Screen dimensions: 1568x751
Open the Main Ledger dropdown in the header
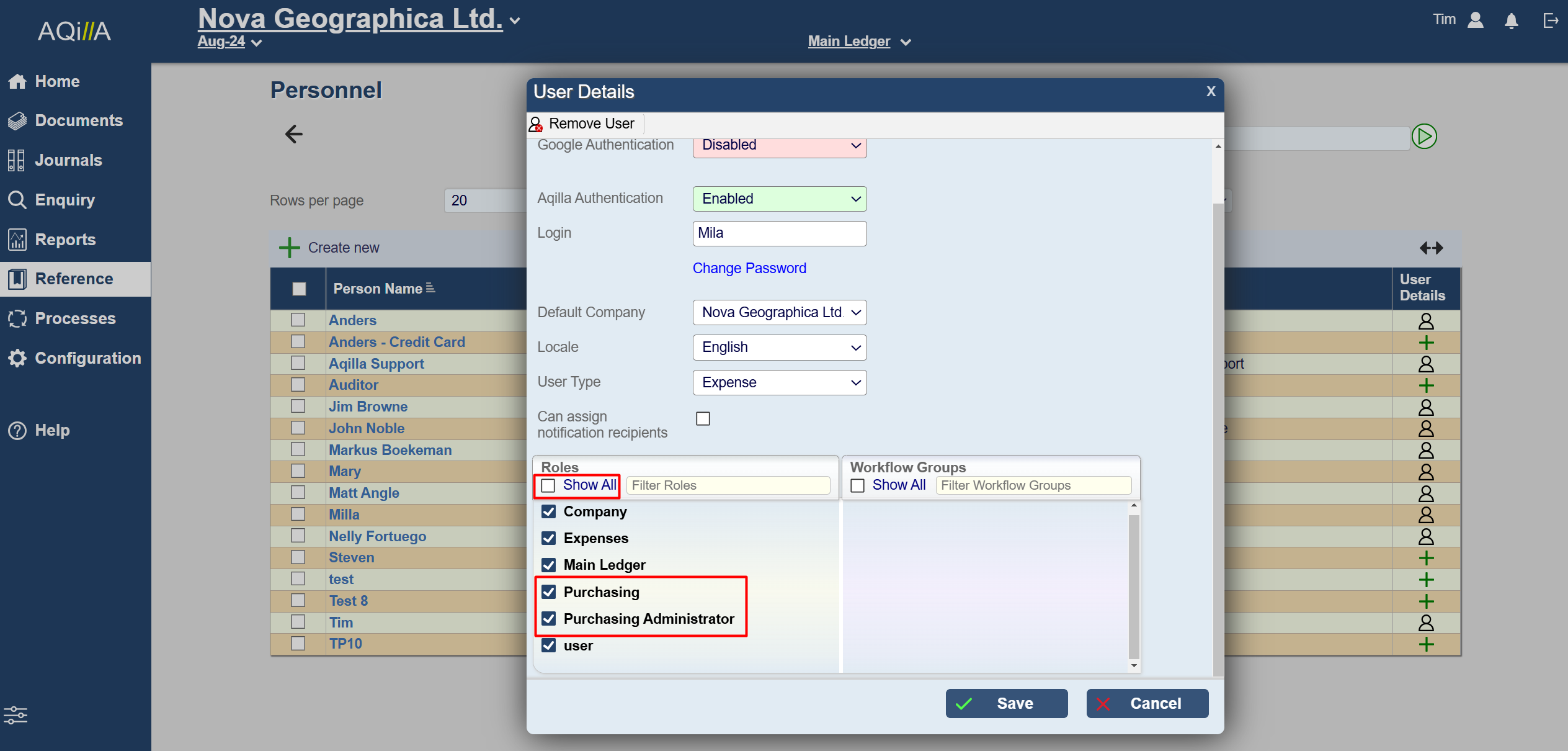[x=859, y=42]
